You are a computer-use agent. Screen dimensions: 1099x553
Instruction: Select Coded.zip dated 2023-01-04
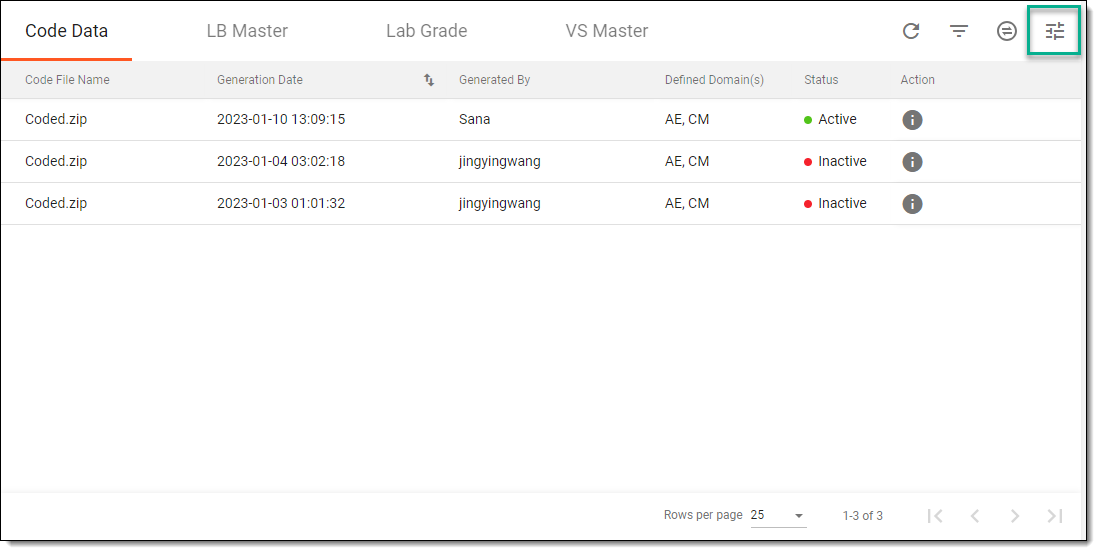click(56, 161)
